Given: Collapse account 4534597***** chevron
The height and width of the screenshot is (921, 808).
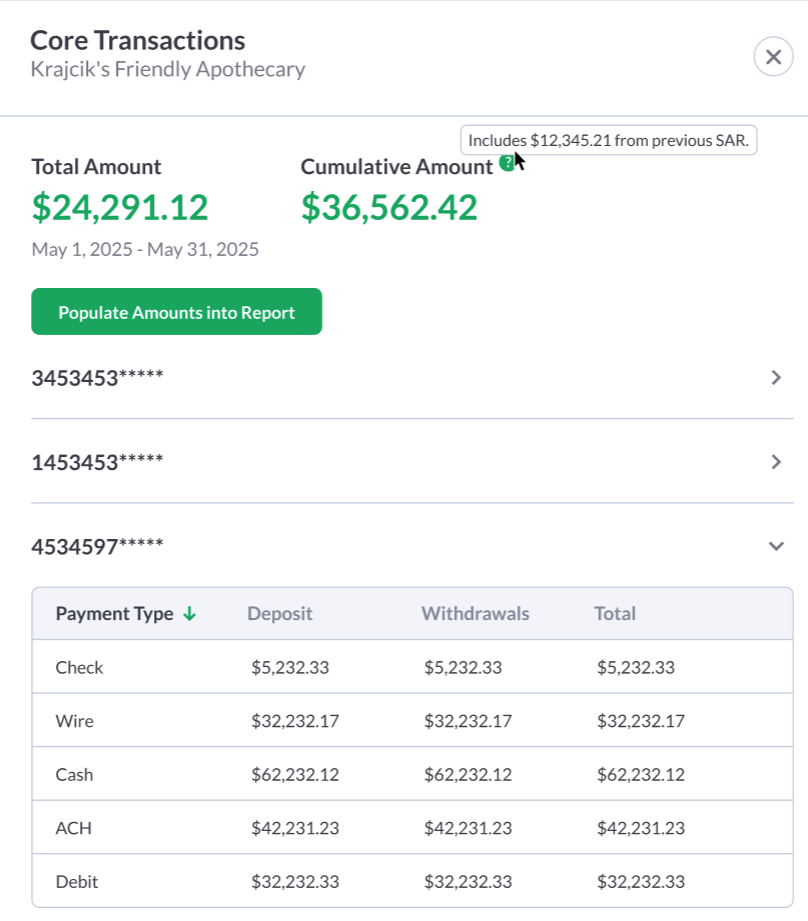Looking at the screenshot, I should pos(776,546).
